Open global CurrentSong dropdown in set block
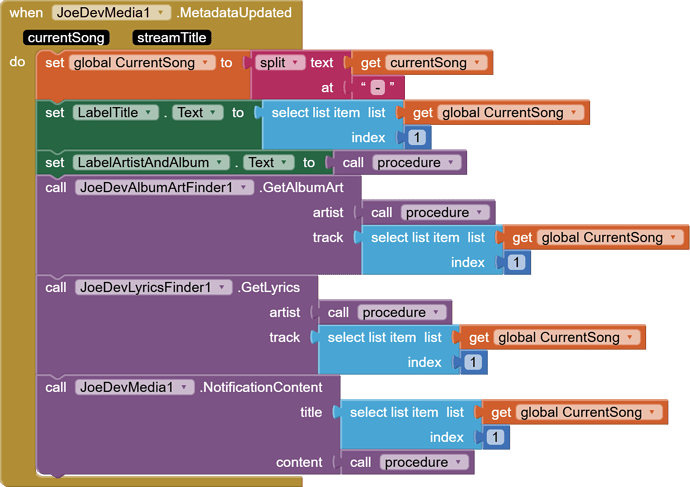 pos(206,63)
